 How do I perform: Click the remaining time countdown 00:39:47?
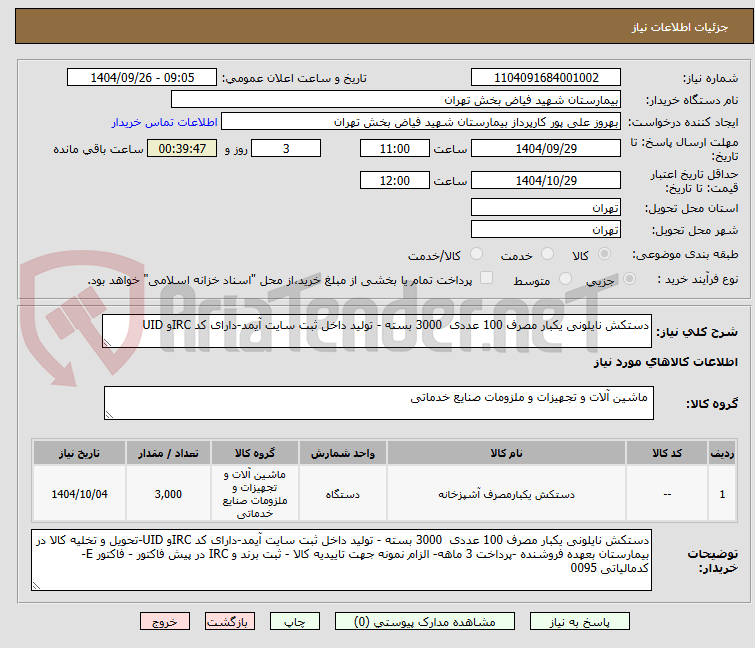(x=182, y=148)
